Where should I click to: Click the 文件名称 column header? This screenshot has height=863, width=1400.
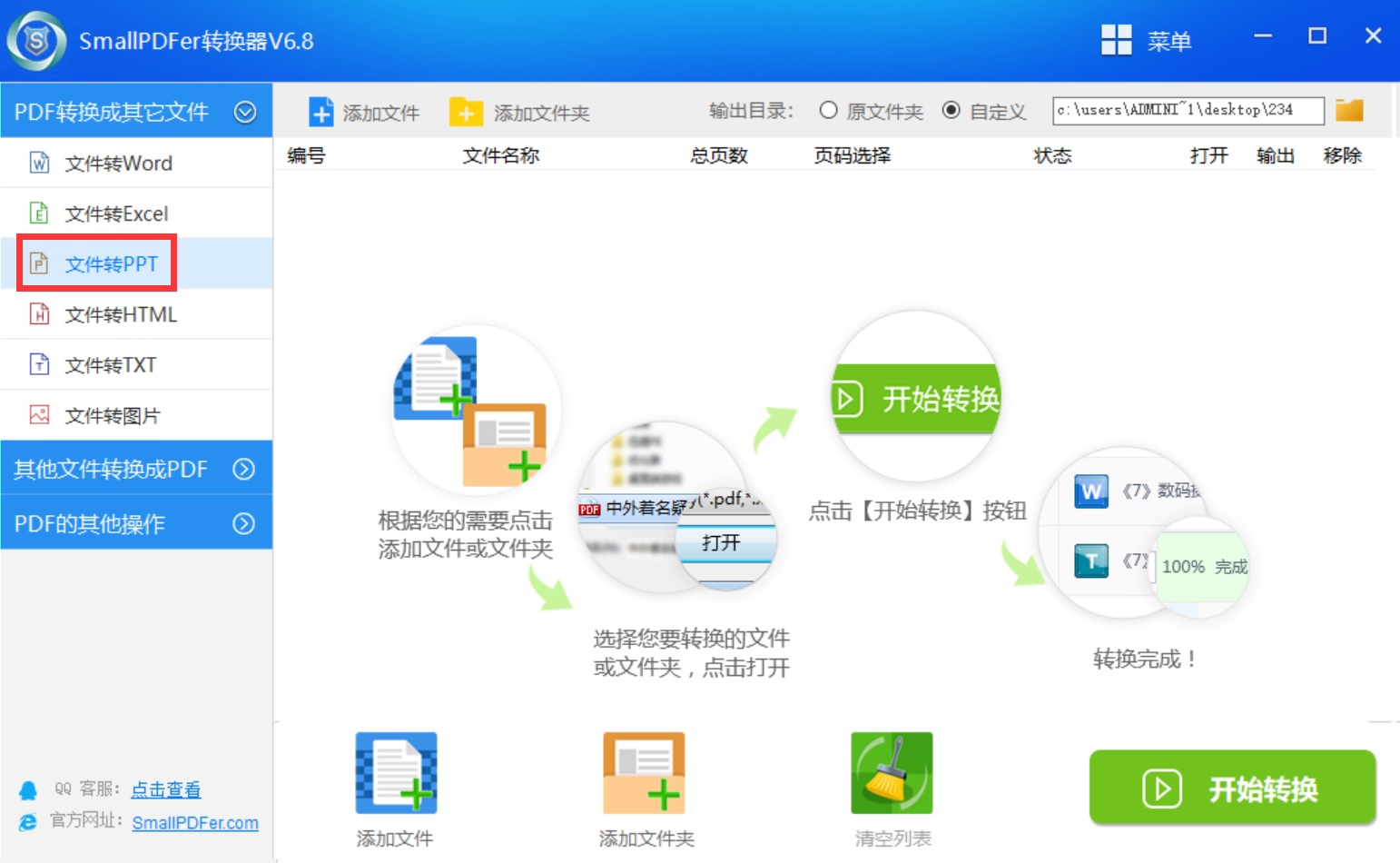501,155
